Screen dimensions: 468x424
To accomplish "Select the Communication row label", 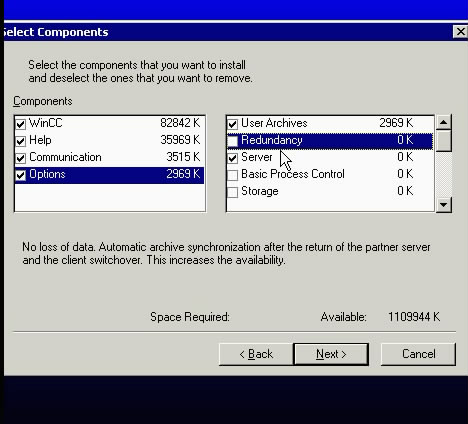I will [65, 157].
